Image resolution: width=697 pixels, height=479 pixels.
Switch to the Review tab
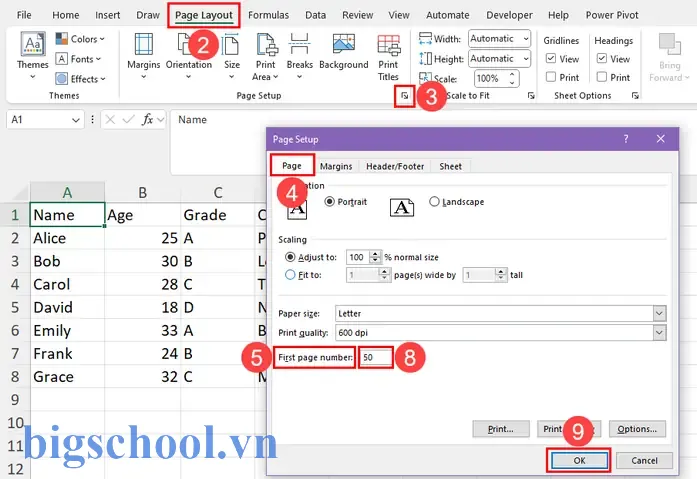click(357, 15)
